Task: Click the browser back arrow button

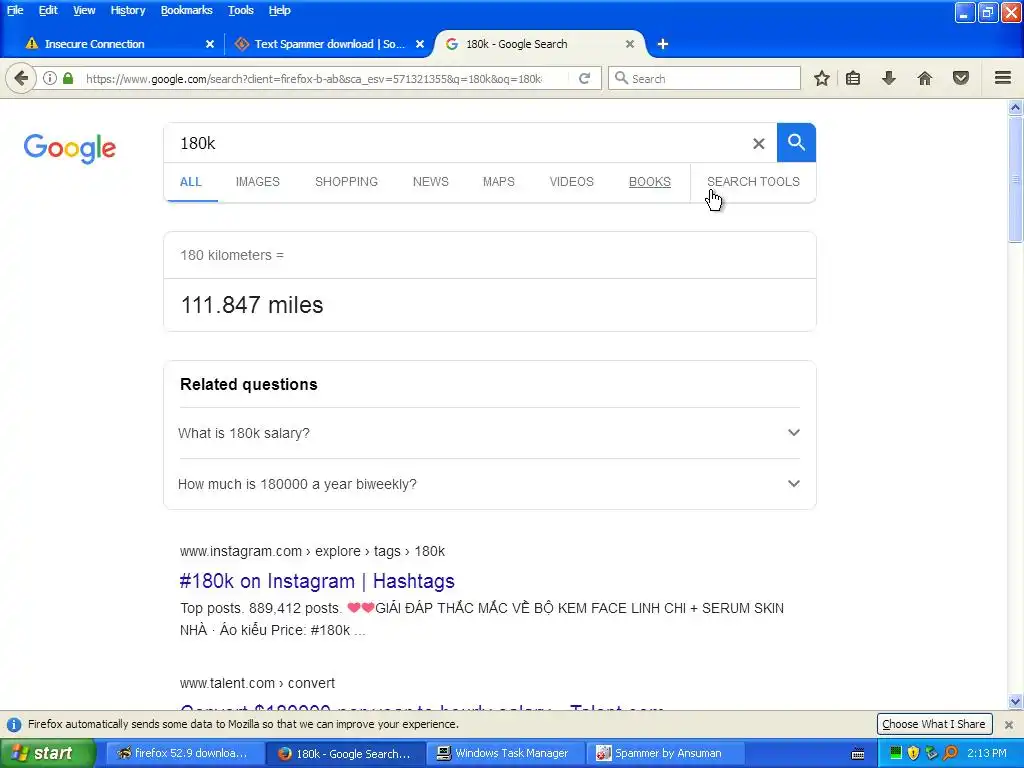Action: pos(21,78)
